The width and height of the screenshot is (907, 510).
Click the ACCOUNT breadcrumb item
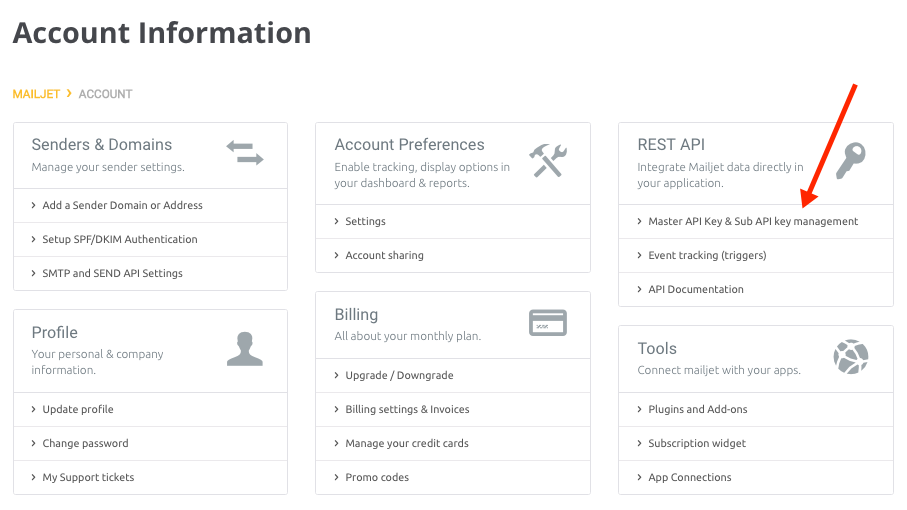105,94
